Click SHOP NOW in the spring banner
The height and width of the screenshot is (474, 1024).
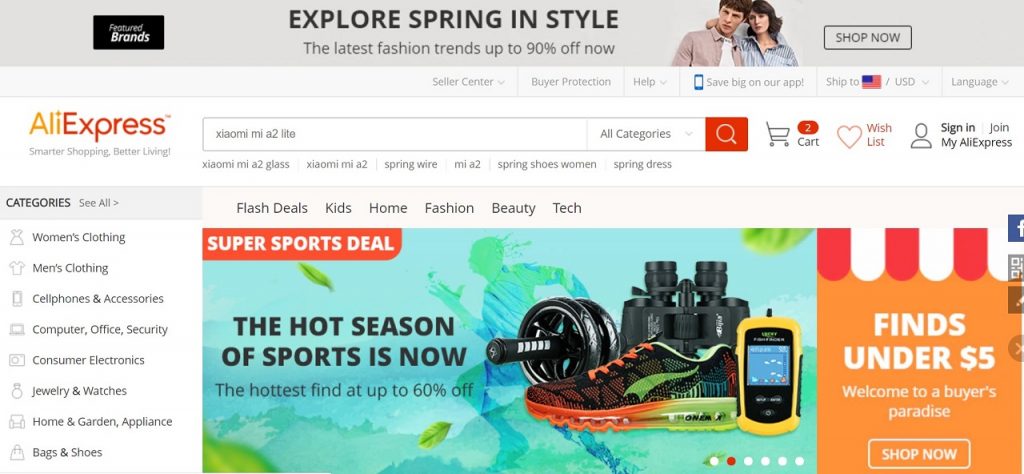pos(867,38)
